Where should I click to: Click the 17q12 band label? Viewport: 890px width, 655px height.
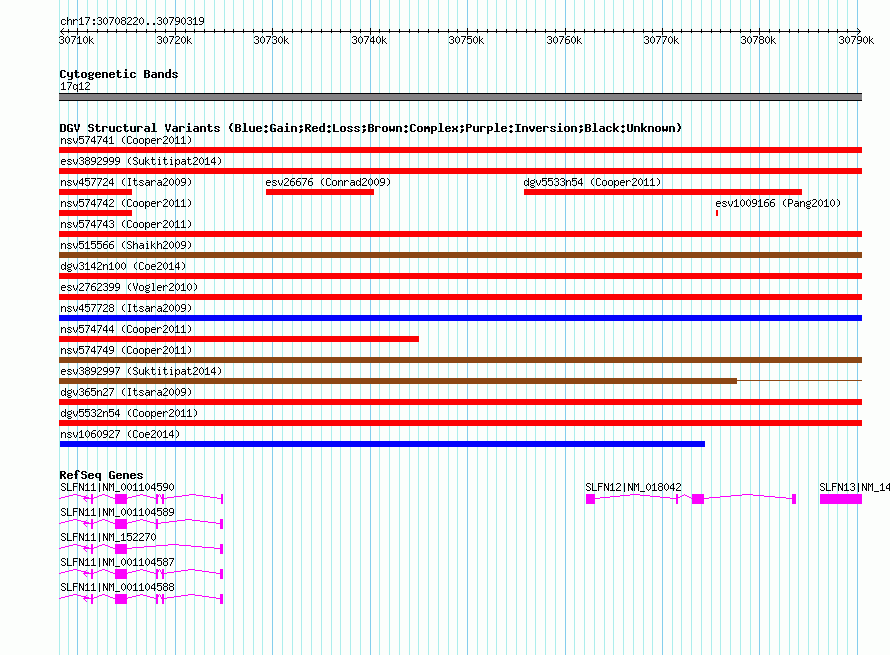75,86
